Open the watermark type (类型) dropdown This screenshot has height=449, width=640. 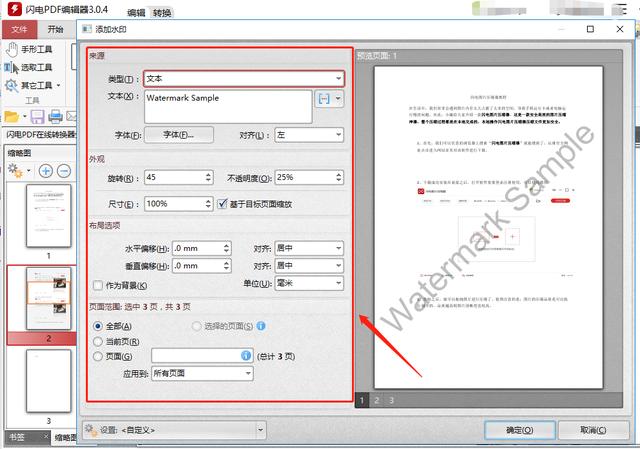[x=244, y=78]
